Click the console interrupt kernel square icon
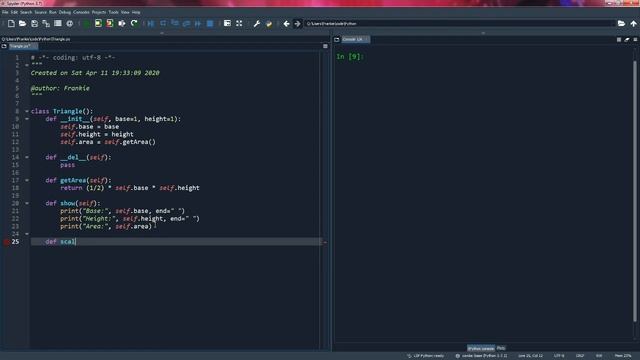The height and width of the screenshot is (360, 640). (619, 40)
